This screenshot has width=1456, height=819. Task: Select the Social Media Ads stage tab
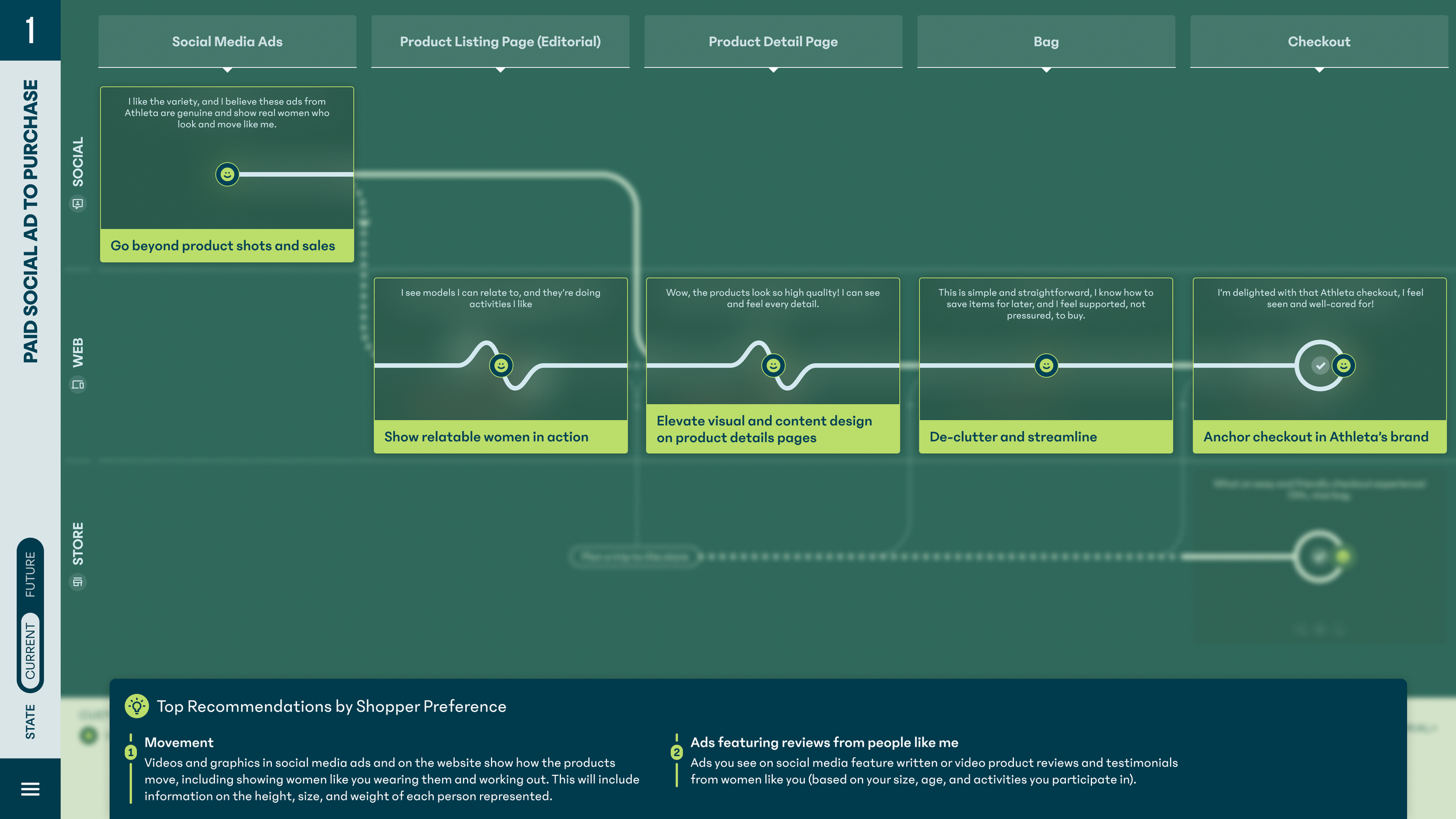227,41
